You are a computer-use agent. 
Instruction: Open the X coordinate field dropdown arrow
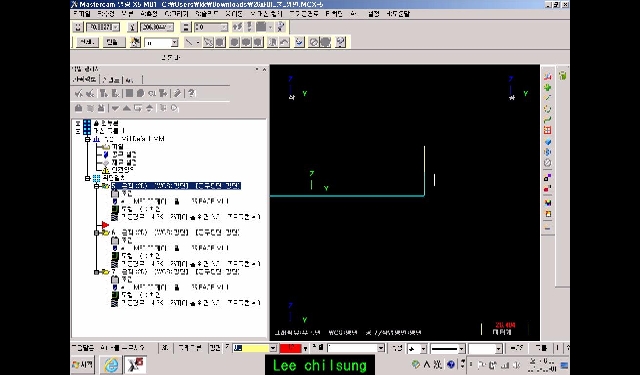[116, 27]
